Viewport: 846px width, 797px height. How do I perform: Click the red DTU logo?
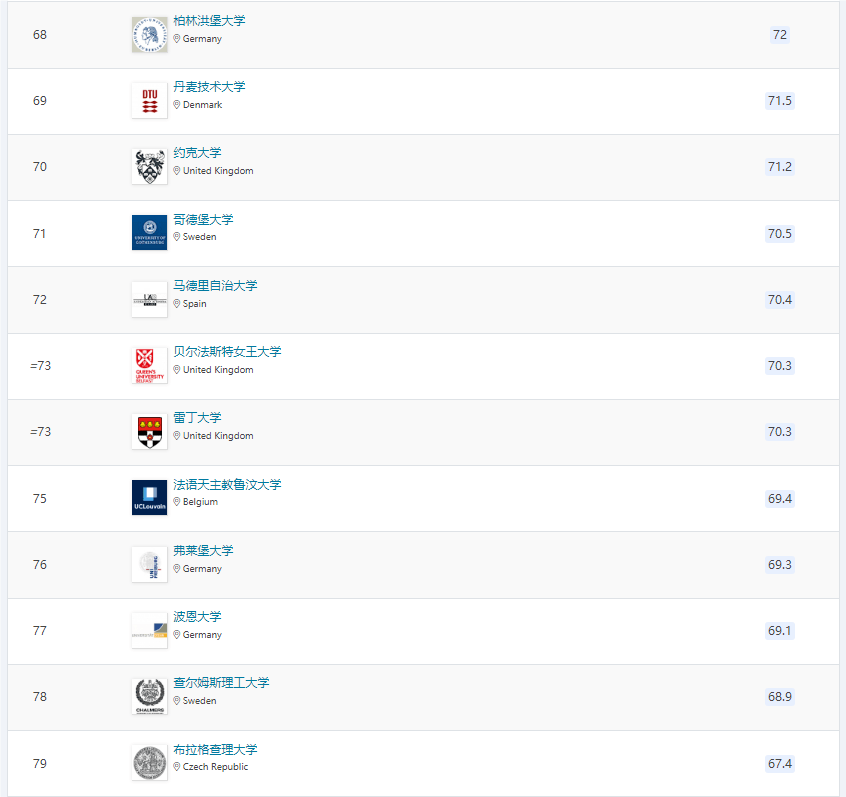[149, 101]
